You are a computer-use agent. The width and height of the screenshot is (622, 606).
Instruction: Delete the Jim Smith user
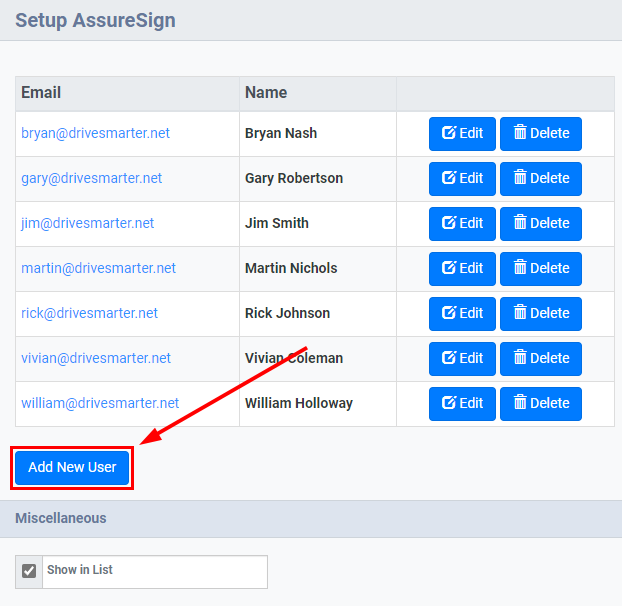(541, 224)
